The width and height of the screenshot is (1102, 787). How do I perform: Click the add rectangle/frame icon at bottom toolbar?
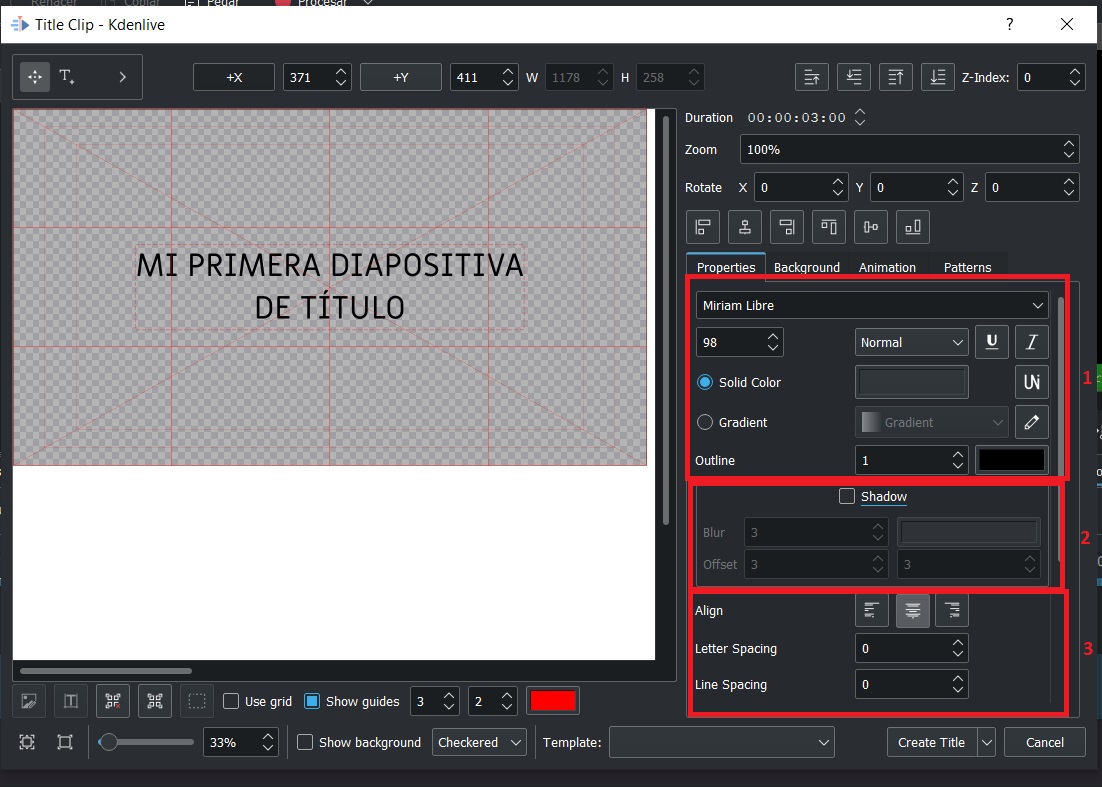point(71,701)
